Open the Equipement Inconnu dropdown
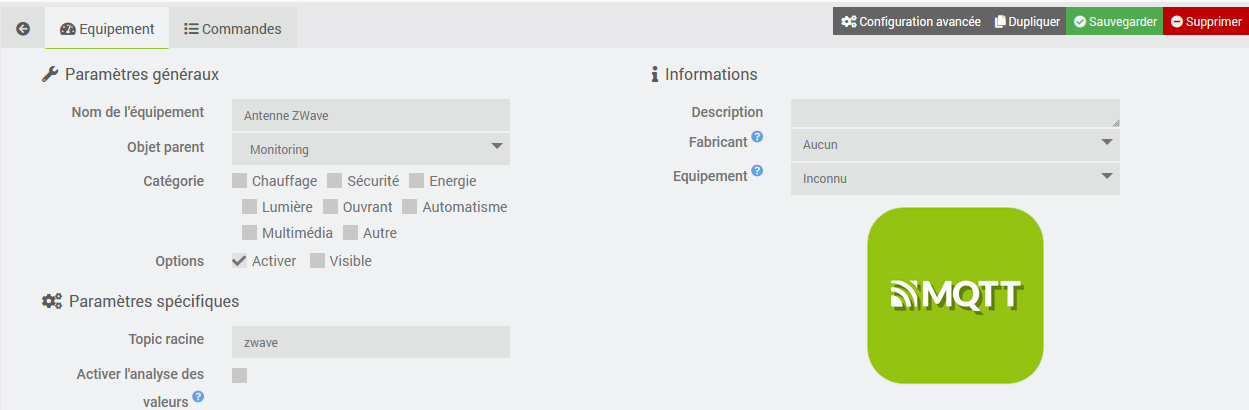Viewport: 1249px width, 410px height. [x=954, y=179]
